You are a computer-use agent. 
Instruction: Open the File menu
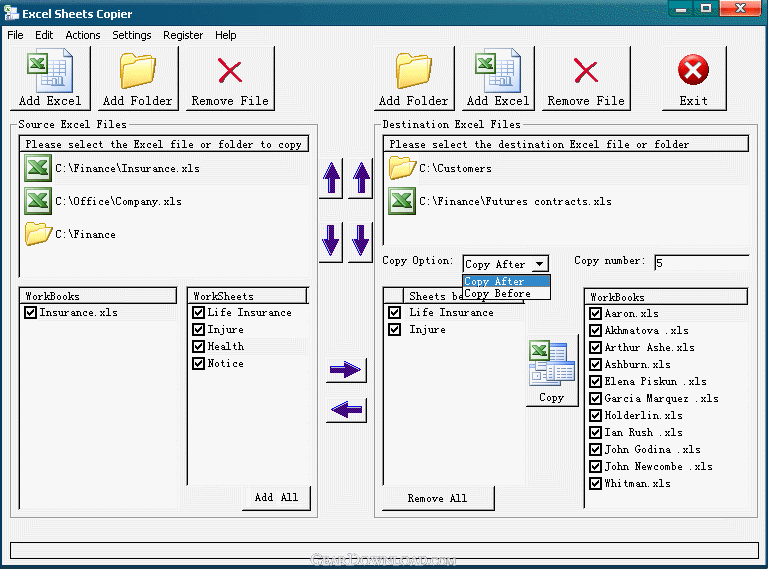point(15,35)
